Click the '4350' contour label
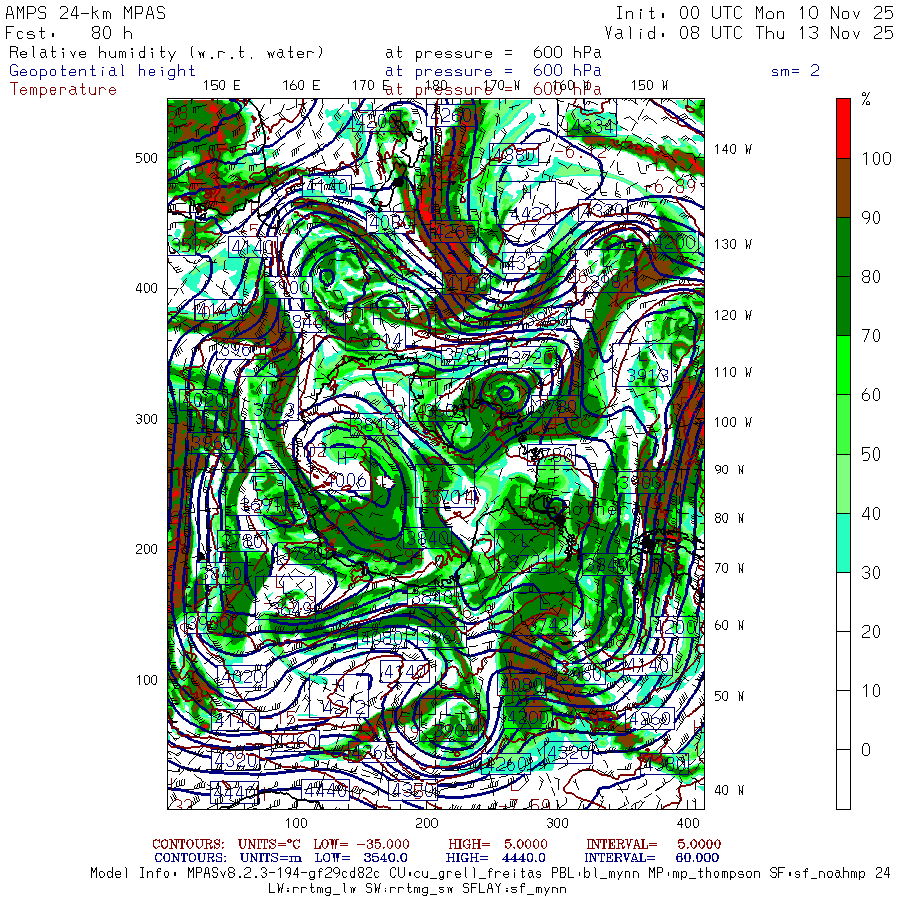Viewport: 900px width, 900px height. coord(413,790)
